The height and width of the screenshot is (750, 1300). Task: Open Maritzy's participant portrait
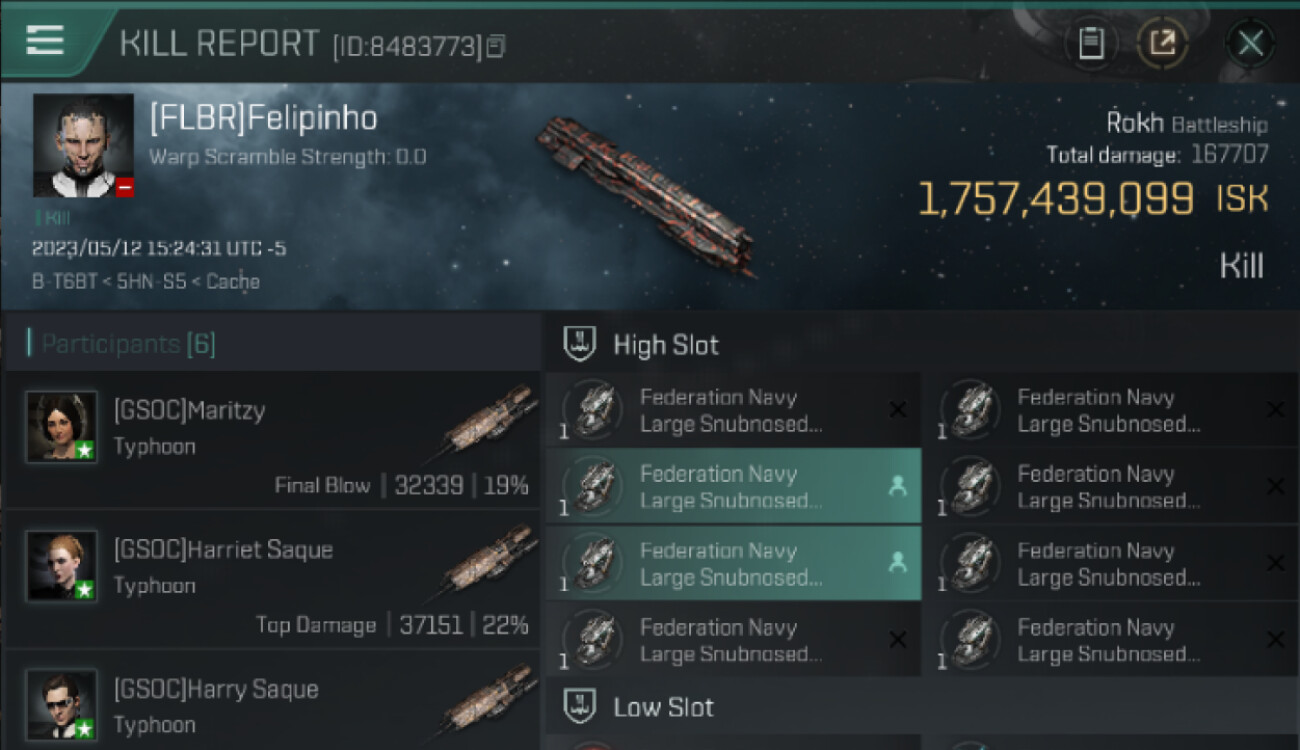62,427
